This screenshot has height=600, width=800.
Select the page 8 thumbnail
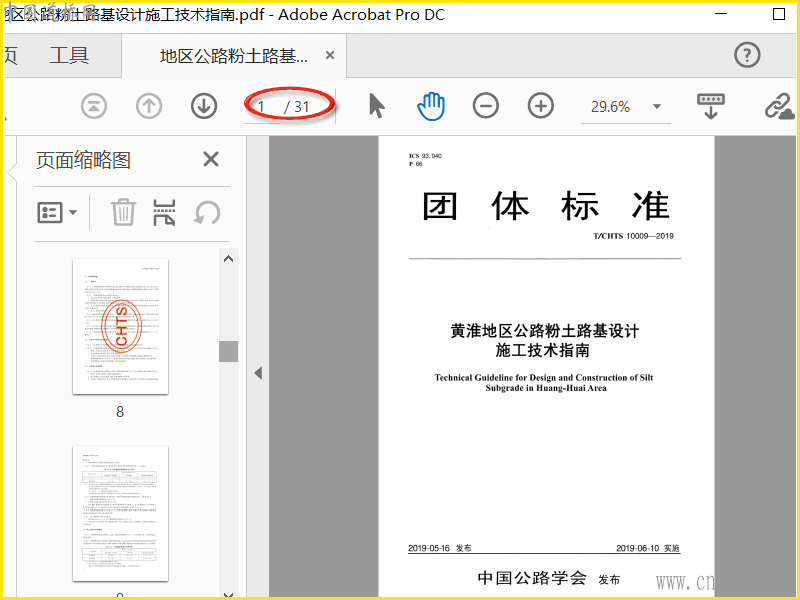tap(120, 327)
